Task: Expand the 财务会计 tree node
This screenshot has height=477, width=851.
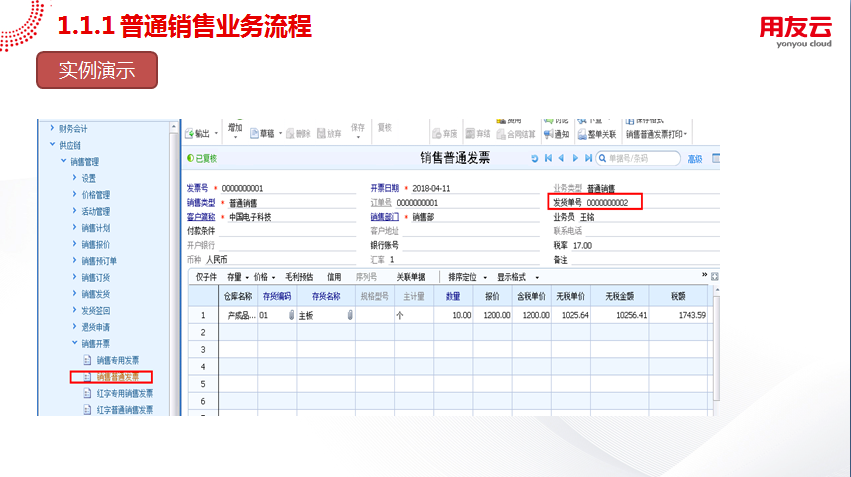Action: point(52,128)
